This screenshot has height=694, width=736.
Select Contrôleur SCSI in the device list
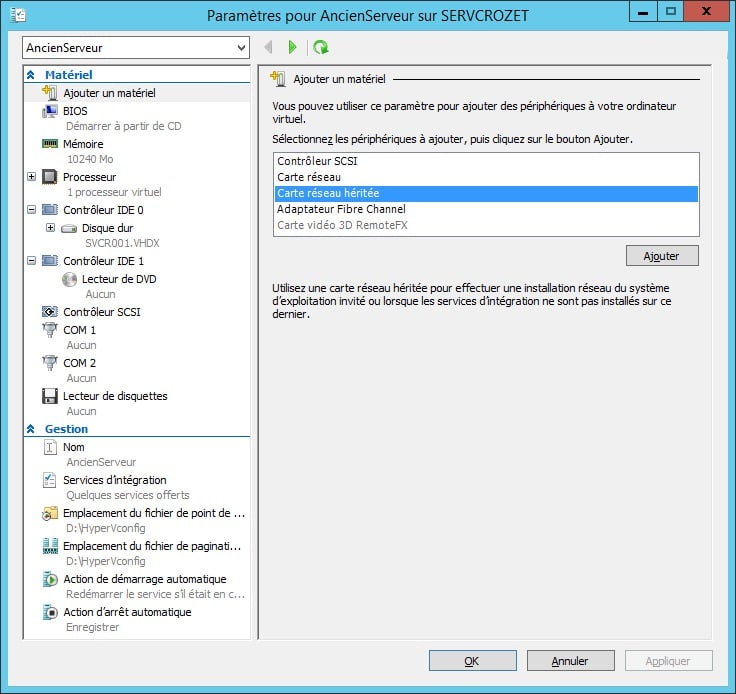point(486,161)
